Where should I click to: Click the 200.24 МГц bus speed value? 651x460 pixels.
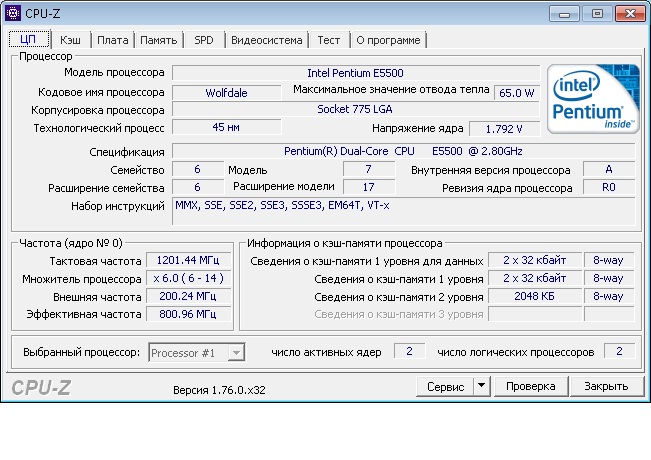tap(188, 296)
